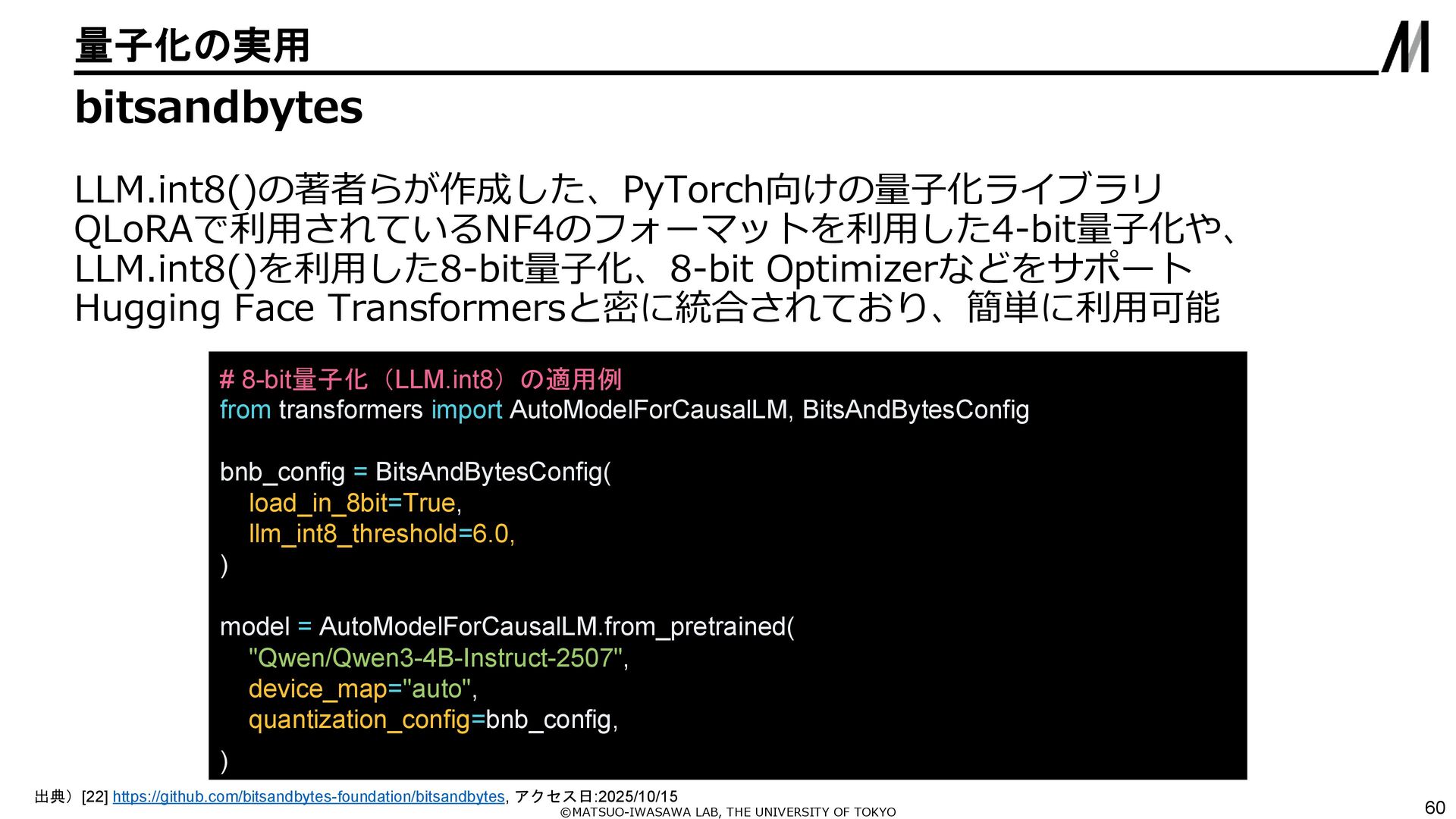Click the Qwen/Qwen3-4B-Instruct-2507 model string
The image size is (1456, 819).
point(436,658)
